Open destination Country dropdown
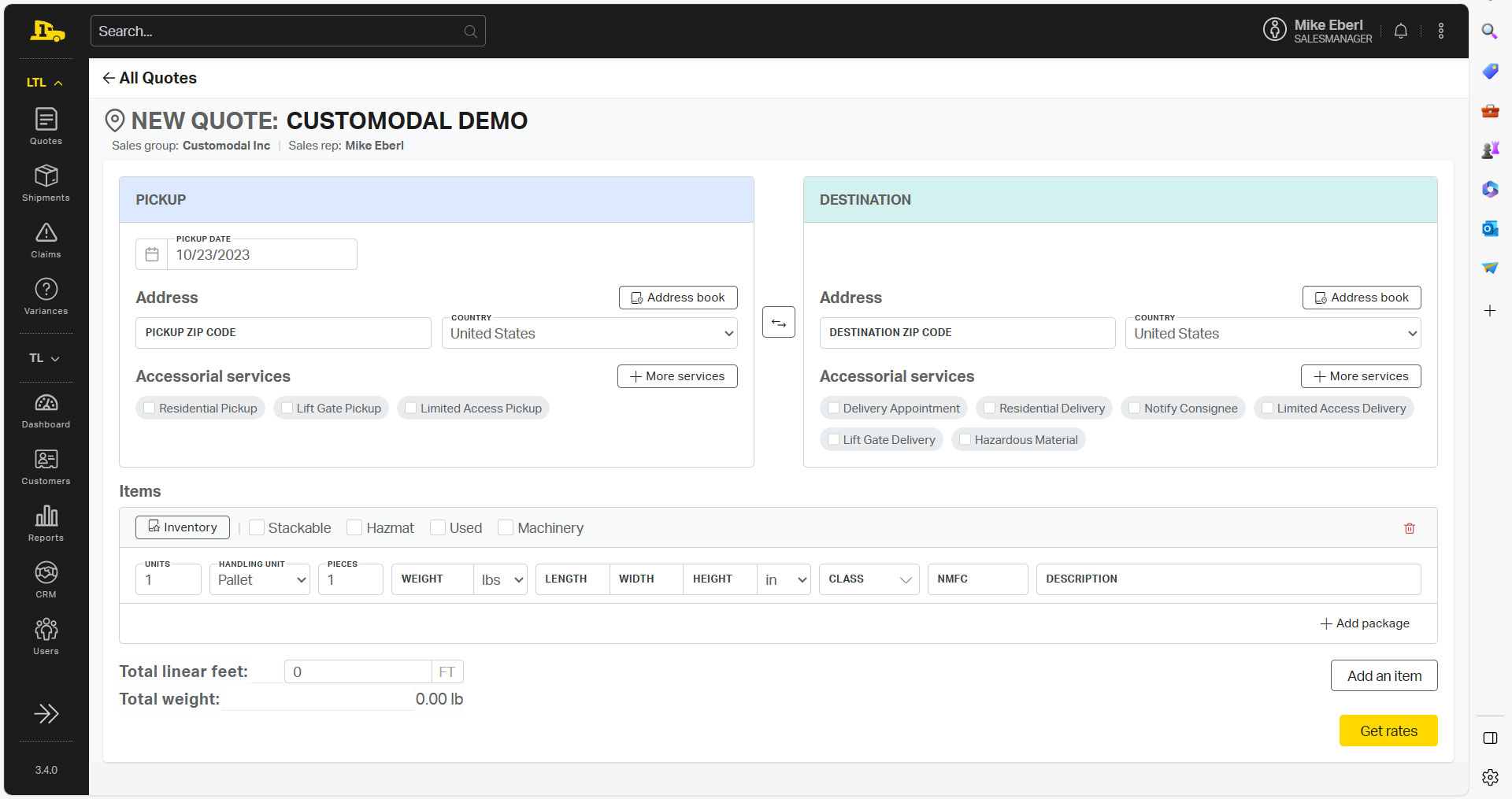This screenshot has height=799, width=1512. tap(1273, 333)
